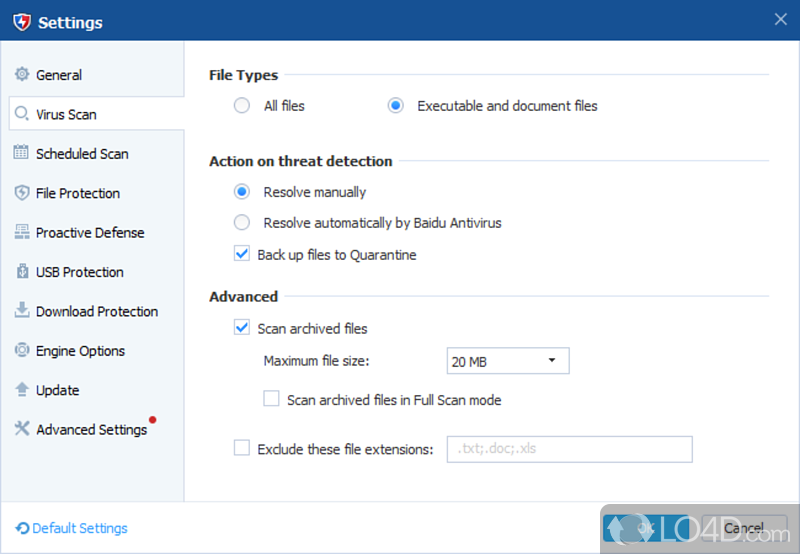Select the All files radio button

(x=242, y=106)
